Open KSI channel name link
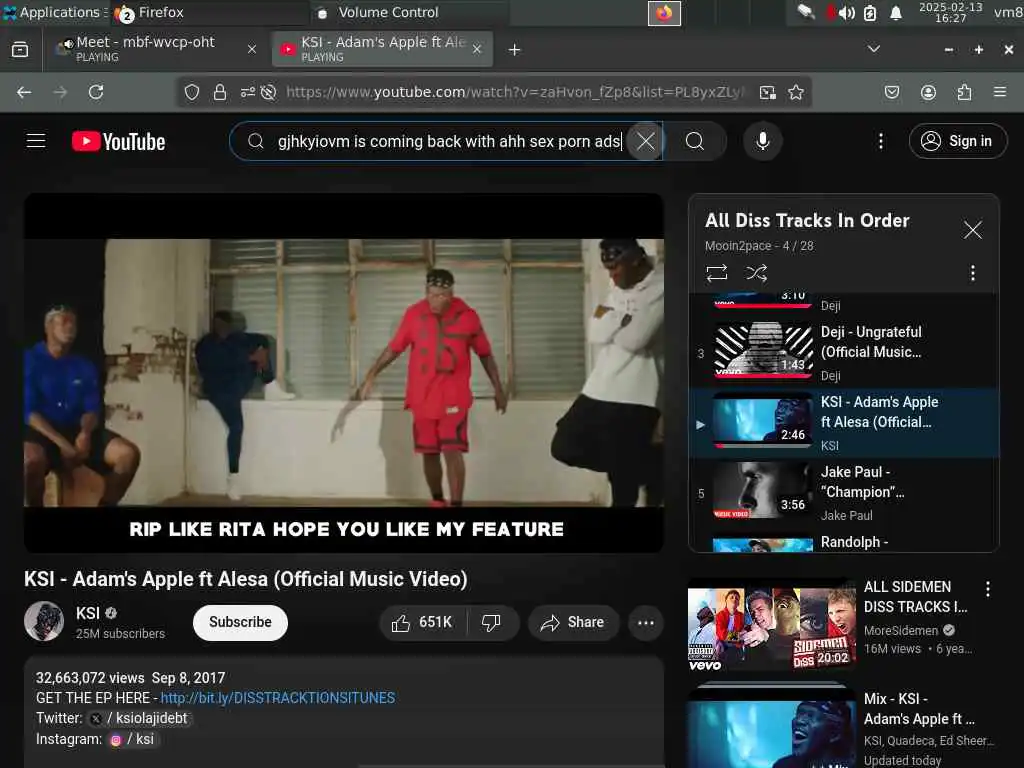The height and width of the screenshot is (768, 1024). point(88,613)
